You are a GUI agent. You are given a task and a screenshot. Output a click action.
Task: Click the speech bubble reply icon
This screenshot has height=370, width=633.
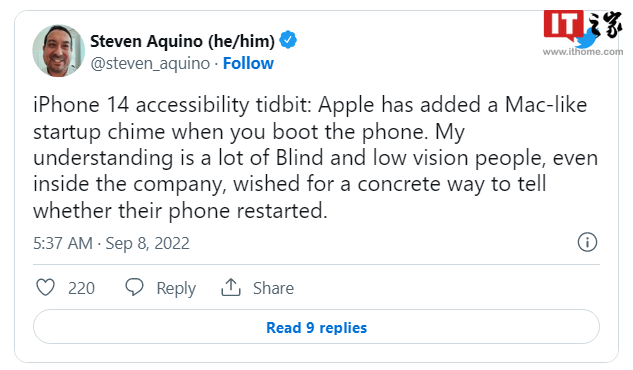134,287
